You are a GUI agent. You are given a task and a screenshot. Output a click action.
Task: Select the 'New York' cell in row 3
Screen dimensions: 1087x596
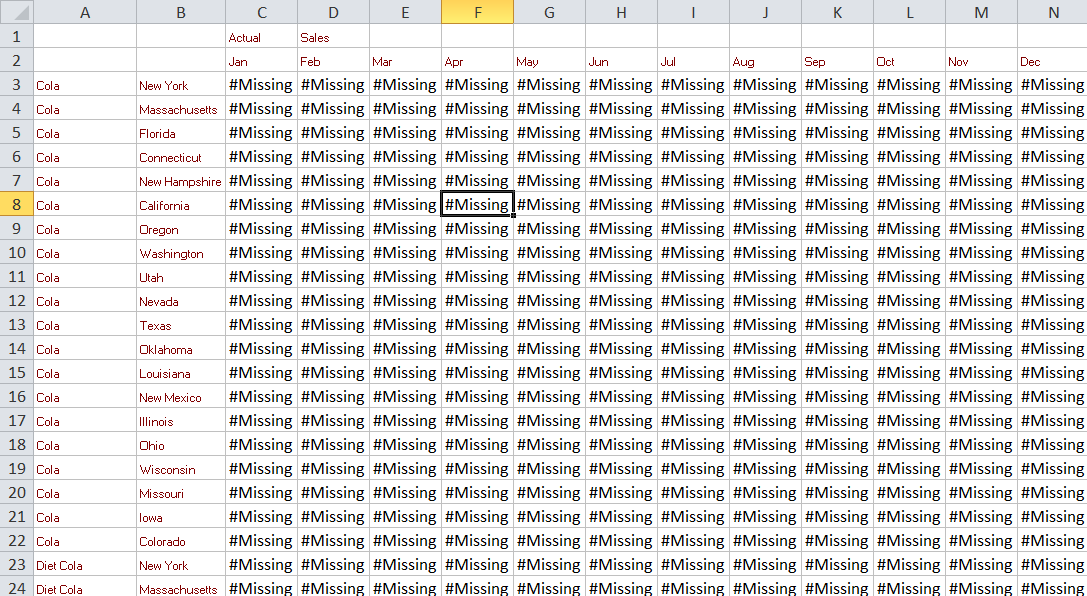pyautogui.click(x=181, y=85)
